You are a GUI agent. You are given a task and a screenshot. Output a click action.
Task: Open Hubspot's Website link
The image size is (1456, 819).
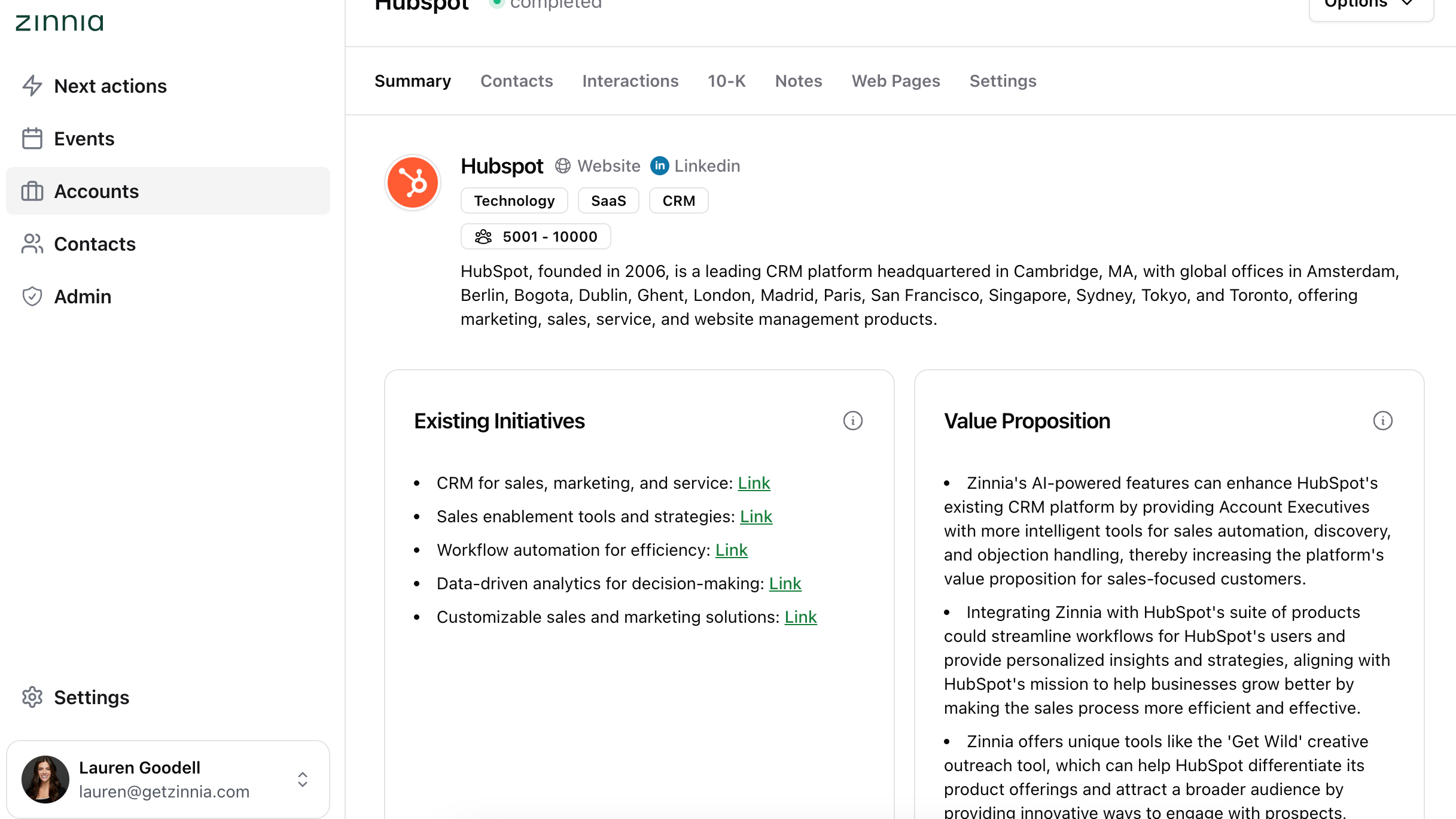click(x=598, y=166)
